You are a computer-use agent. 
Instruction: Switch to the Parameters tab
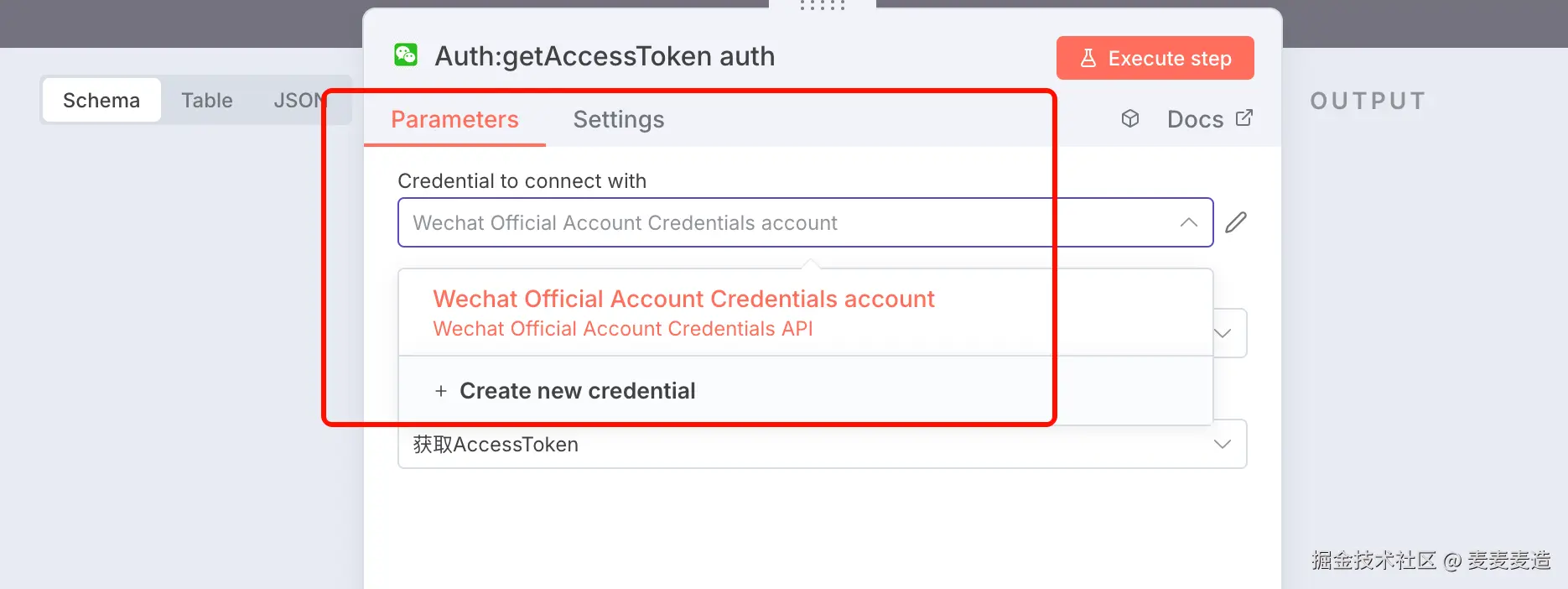tap(454, 119)
